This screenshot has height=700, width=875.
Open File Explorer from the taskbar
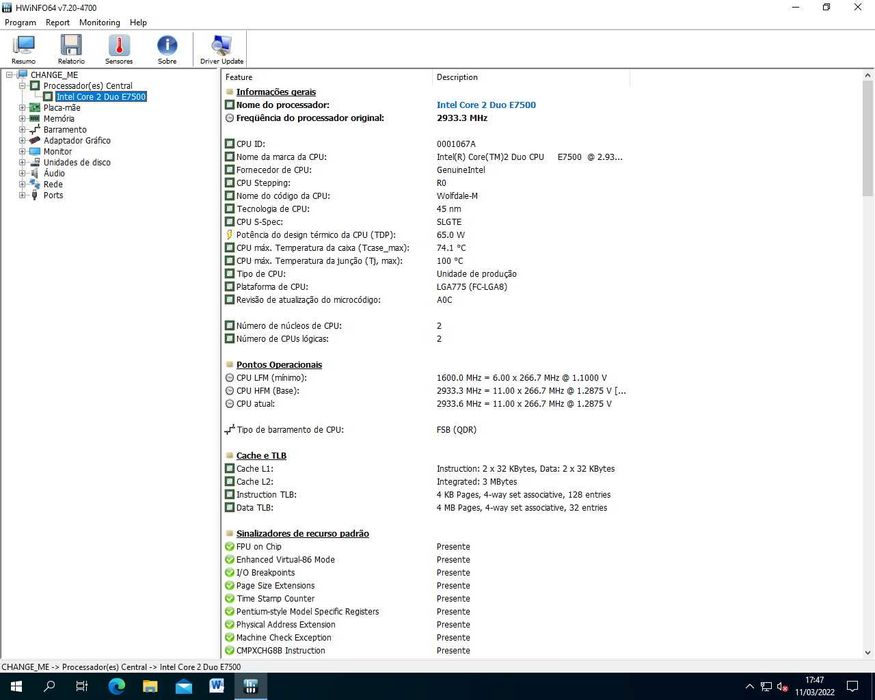(150, 686)
